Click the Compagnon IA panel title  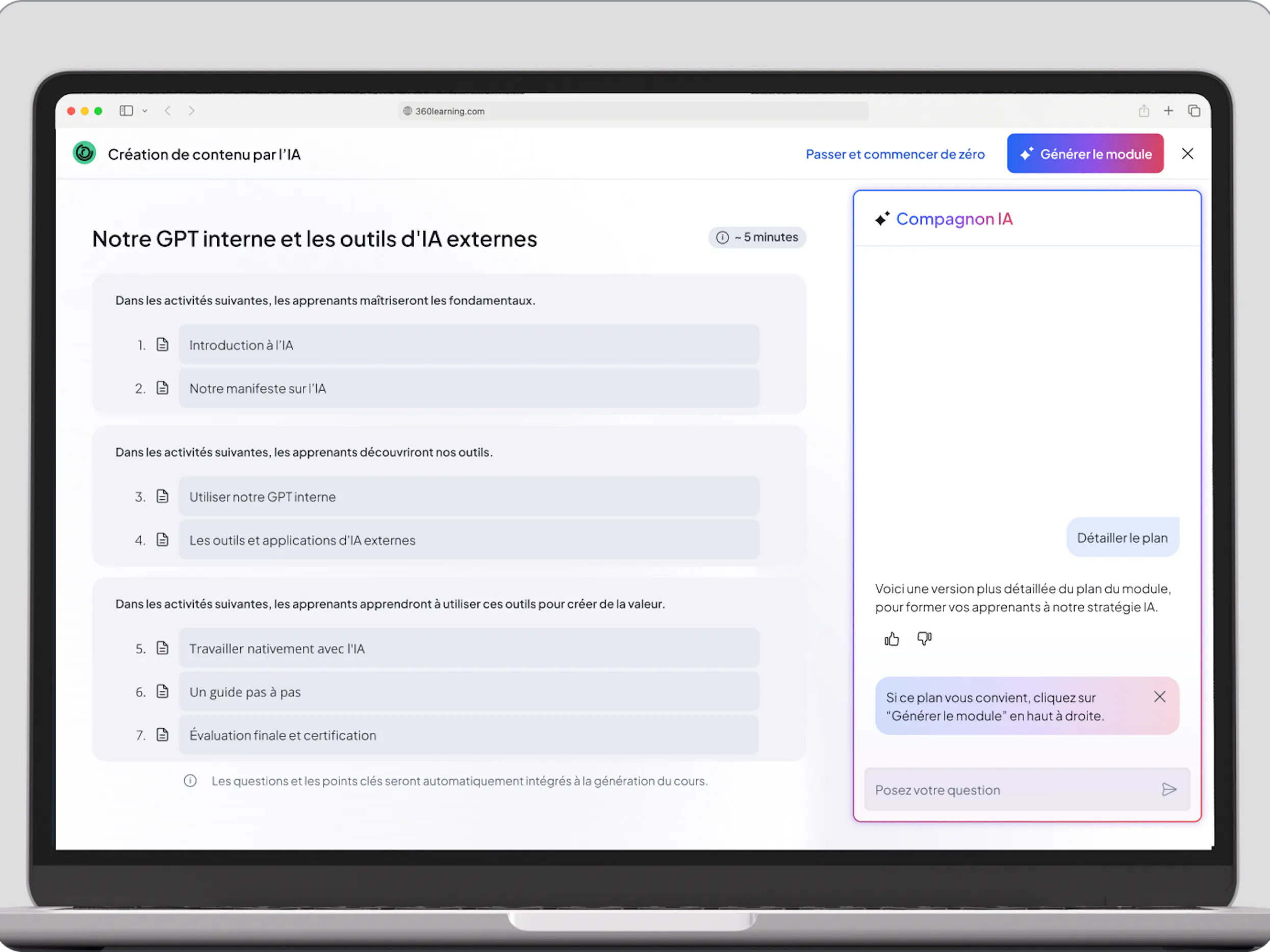pos(954,219)
